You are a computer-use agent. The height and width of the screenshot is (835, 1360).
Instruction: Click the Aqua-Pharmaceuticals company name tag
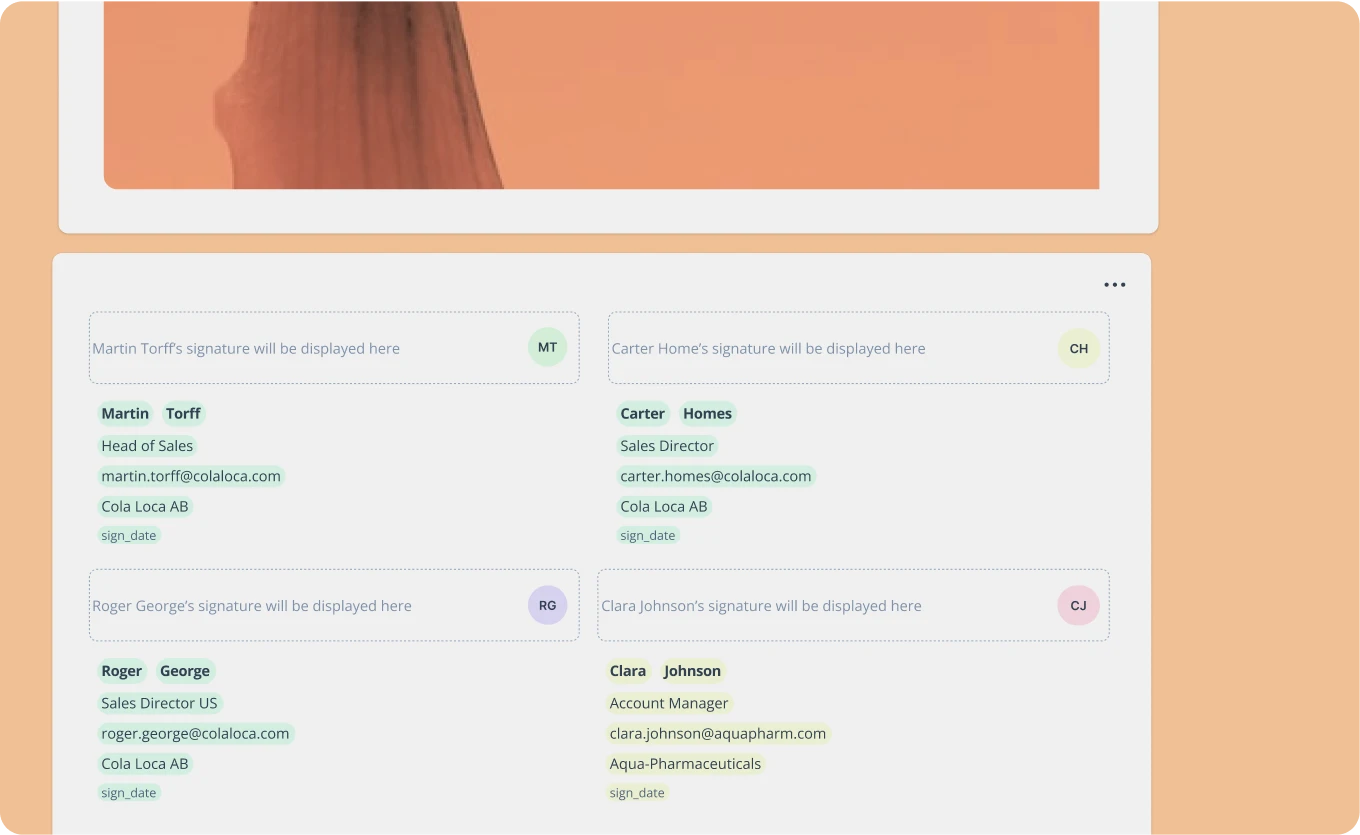(685, 763)
